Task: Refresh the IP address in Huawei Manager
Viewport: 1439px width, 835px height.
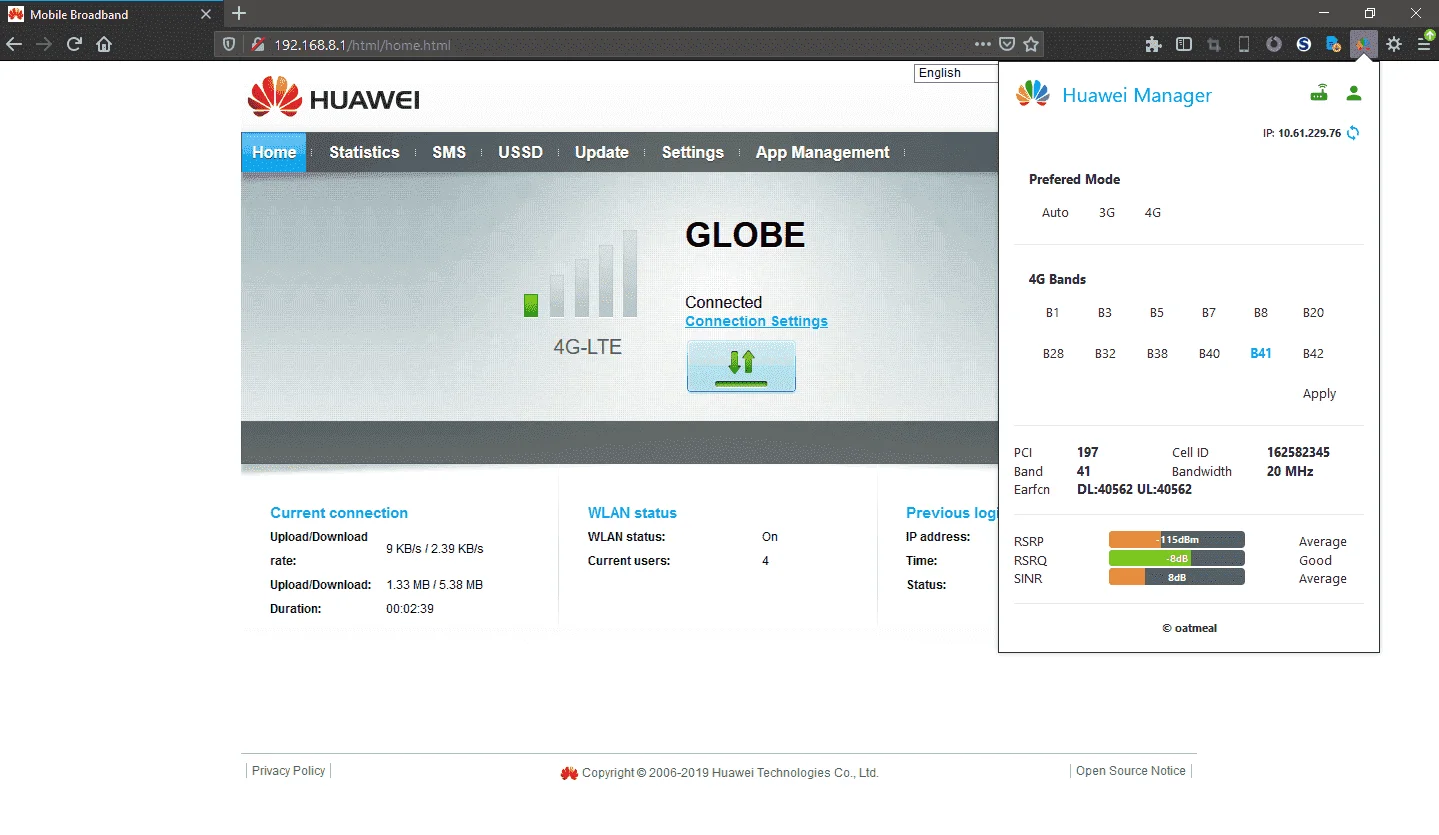Action: point(1353,133)
